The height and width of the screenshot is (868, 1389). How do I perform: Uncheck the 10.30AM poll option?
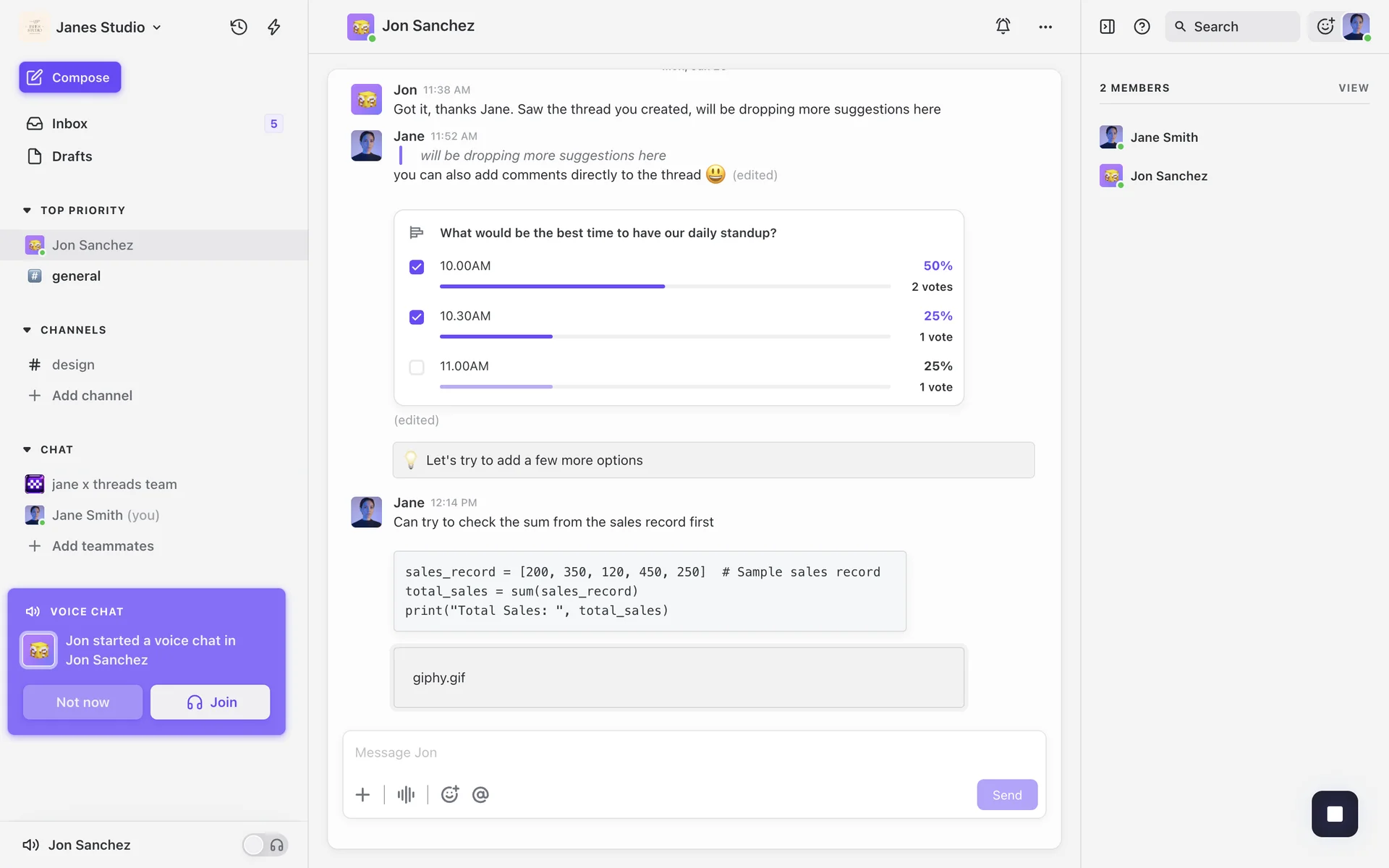(x=417, y=317)
